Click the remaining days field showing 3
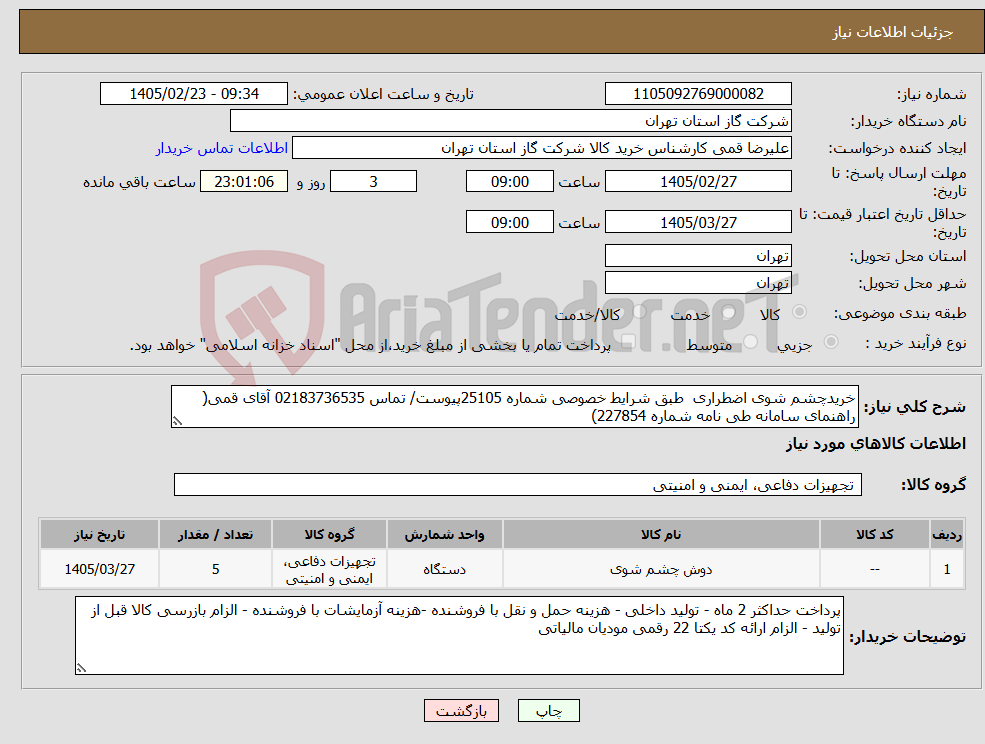The height and width of the screenshot is (744, 985). point(374,182)
